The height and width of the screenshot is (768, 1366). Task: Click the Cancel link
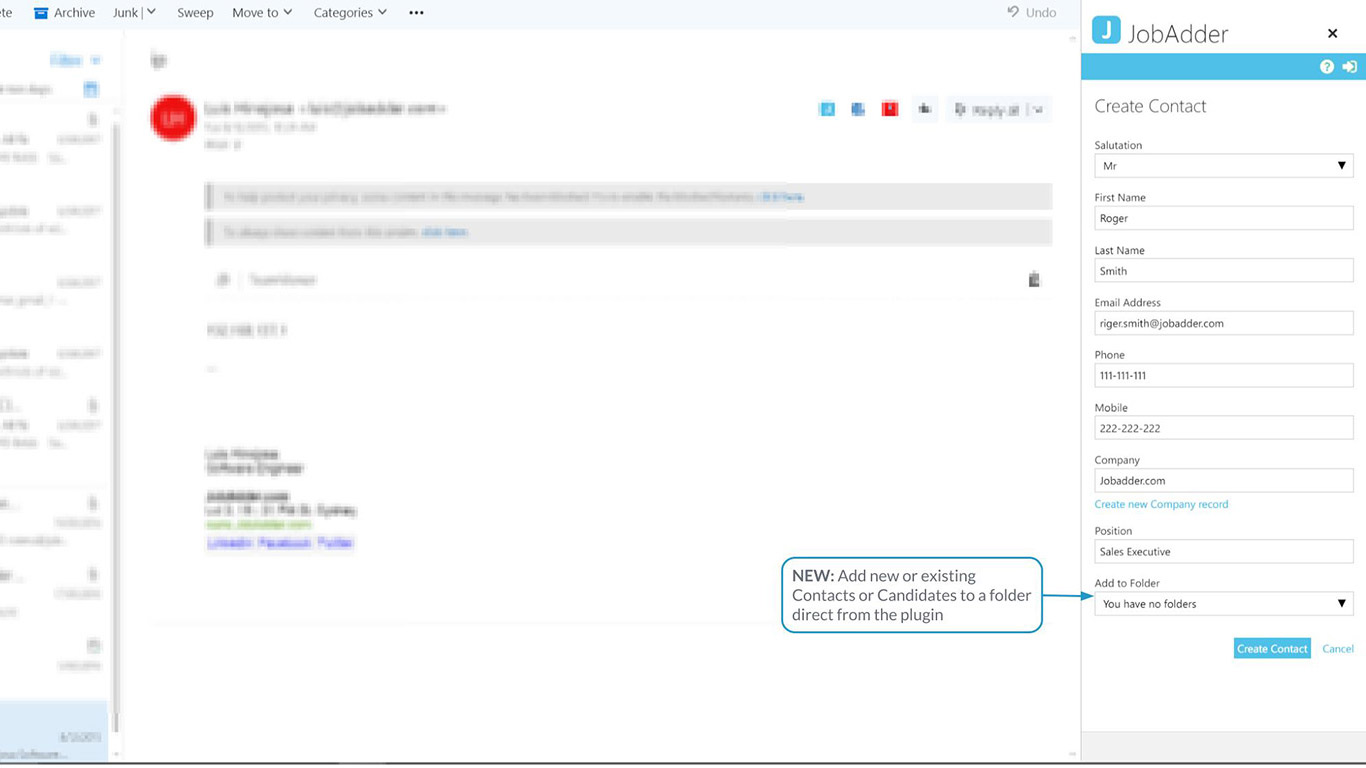click(x=1338, y=649)
